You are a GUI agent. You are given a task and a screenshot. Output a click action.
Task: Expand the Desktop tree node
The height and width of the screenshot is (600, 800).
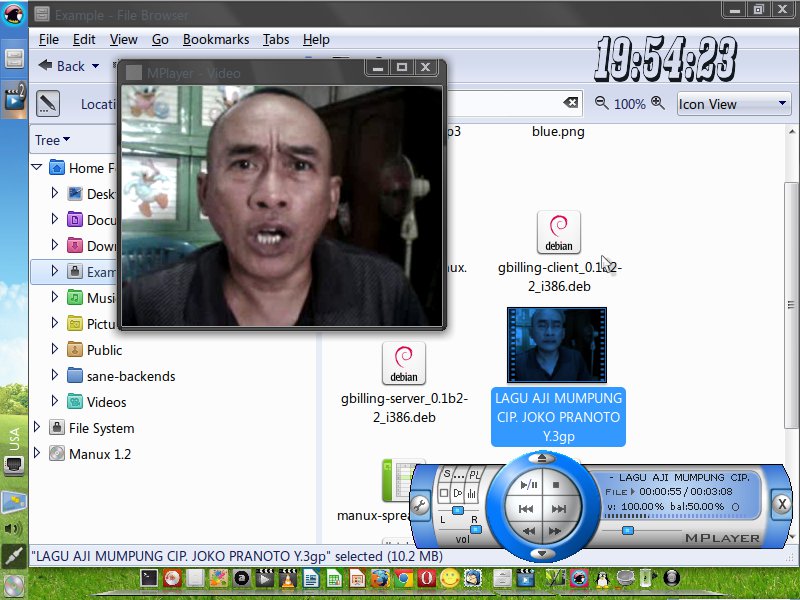click(x=55, y=193)
